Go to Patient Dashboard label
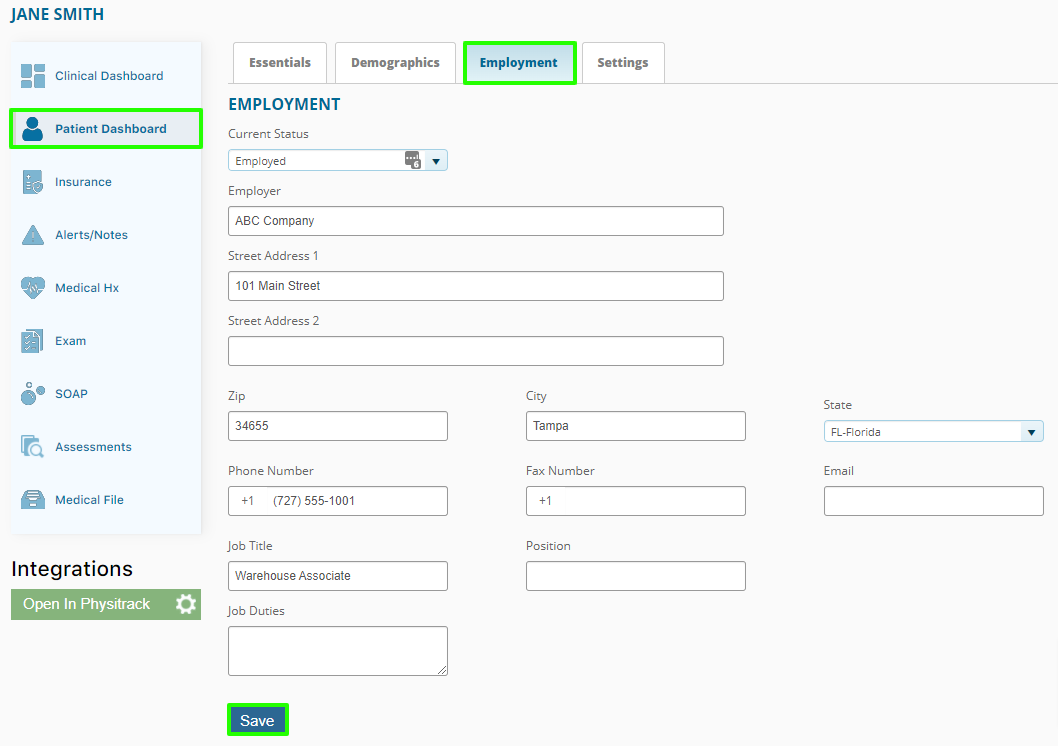 tap(111, 129)
